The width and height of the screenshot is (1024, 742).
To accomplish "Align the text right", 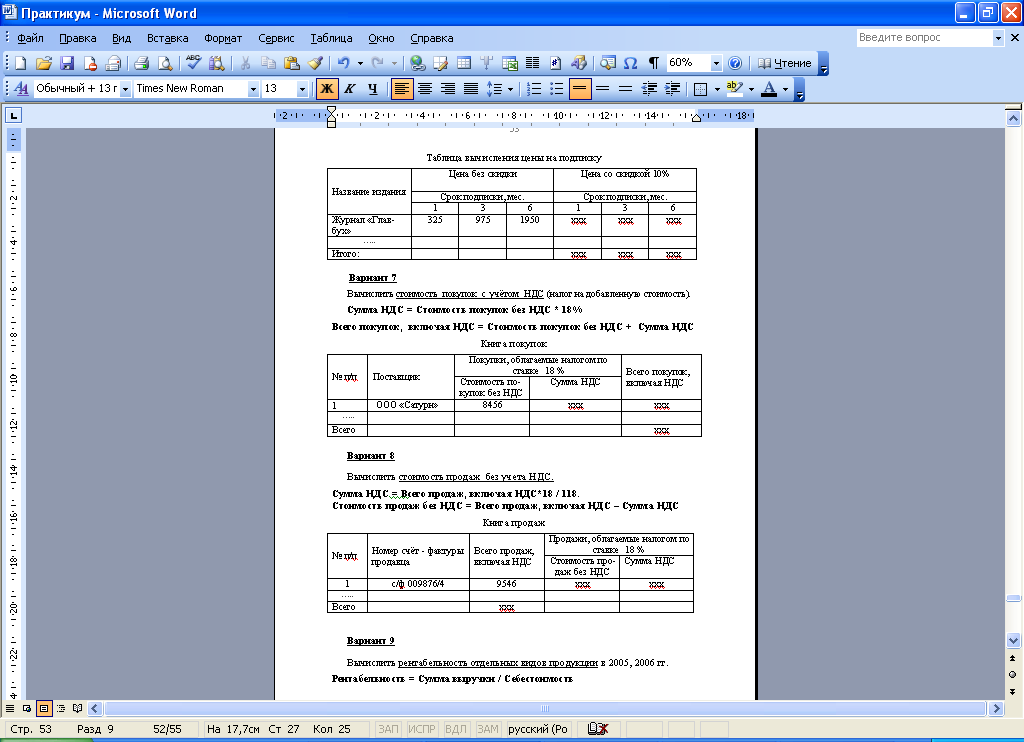I will pos(448,88).
